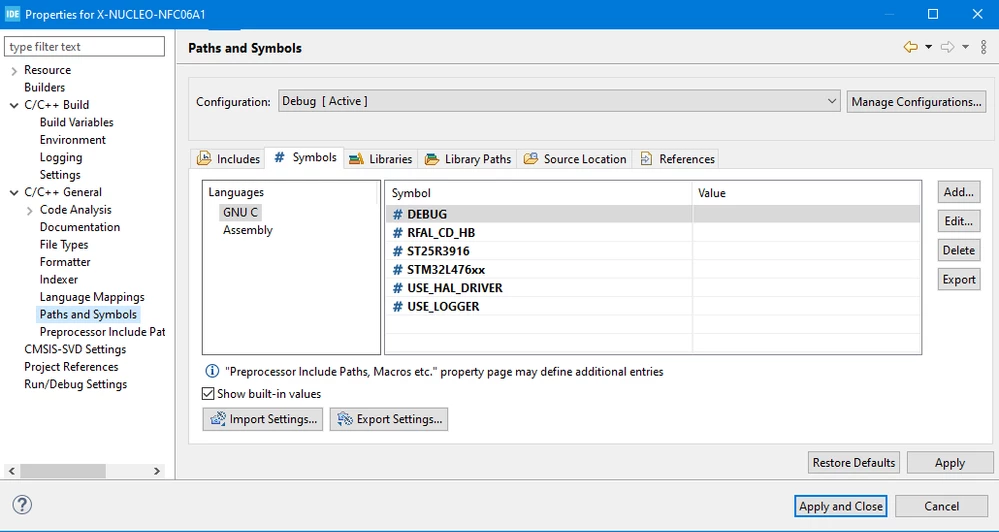
Task: Click the yellow back navigation arrow icon
Action: pos(910,47)
